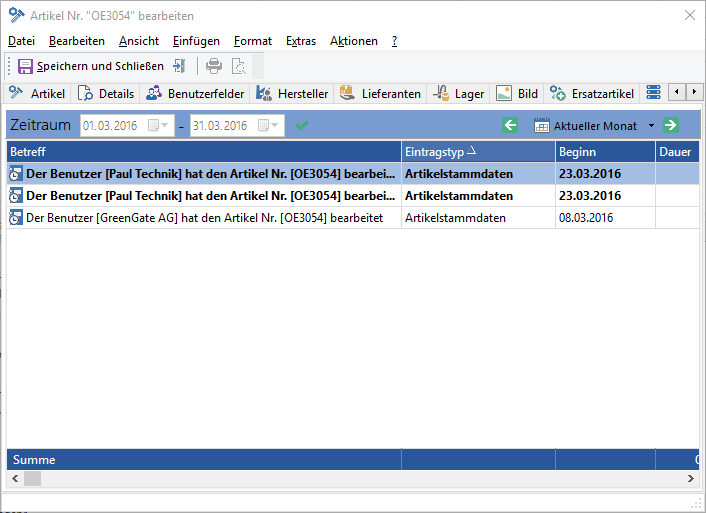Screen dimensions: 706x513
Task: Switch to the Bild tab
Action: click(517, 93)
